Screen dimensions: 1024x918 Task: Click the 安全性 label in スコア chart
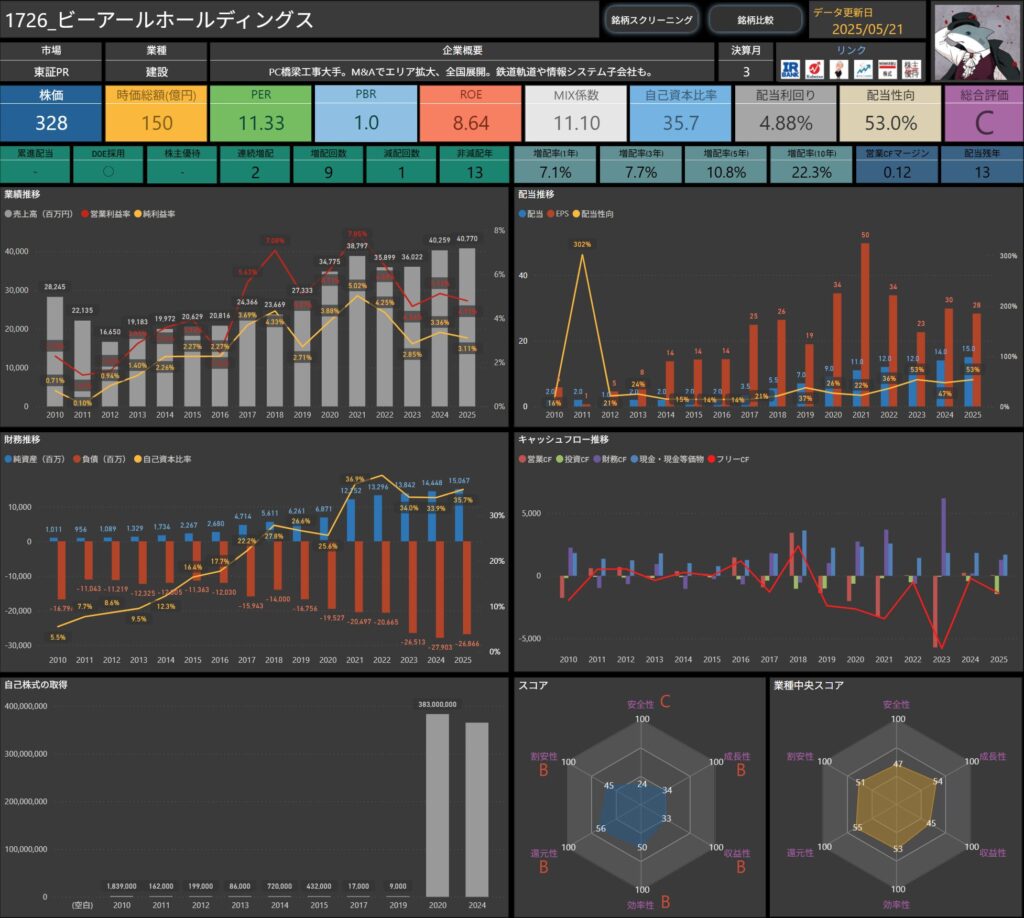click(640, 704)
